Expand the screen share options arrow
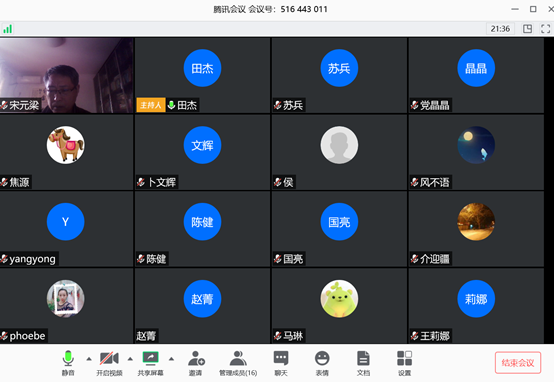The image size is (554, 382). (171, 359)
